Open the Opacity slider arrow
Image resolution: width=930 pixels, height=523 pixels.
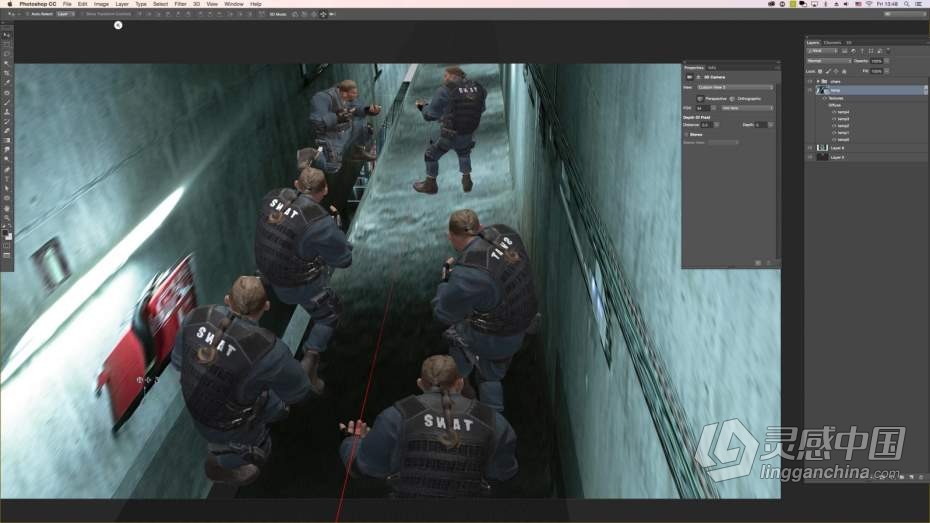pos(887,60)
